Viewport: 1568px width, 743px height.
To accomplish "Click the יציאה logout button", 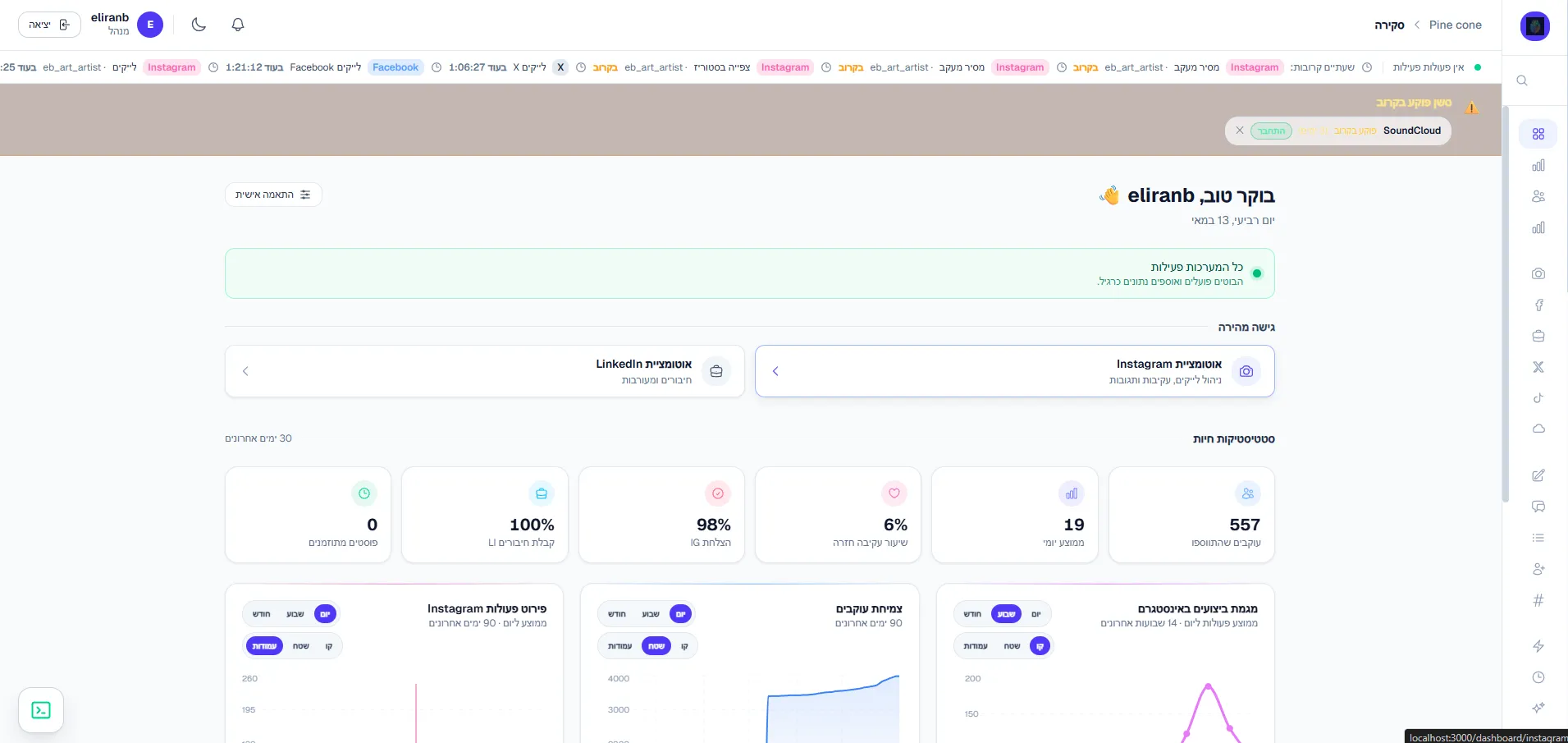I will pyautogui.click(x=49, y=25).
